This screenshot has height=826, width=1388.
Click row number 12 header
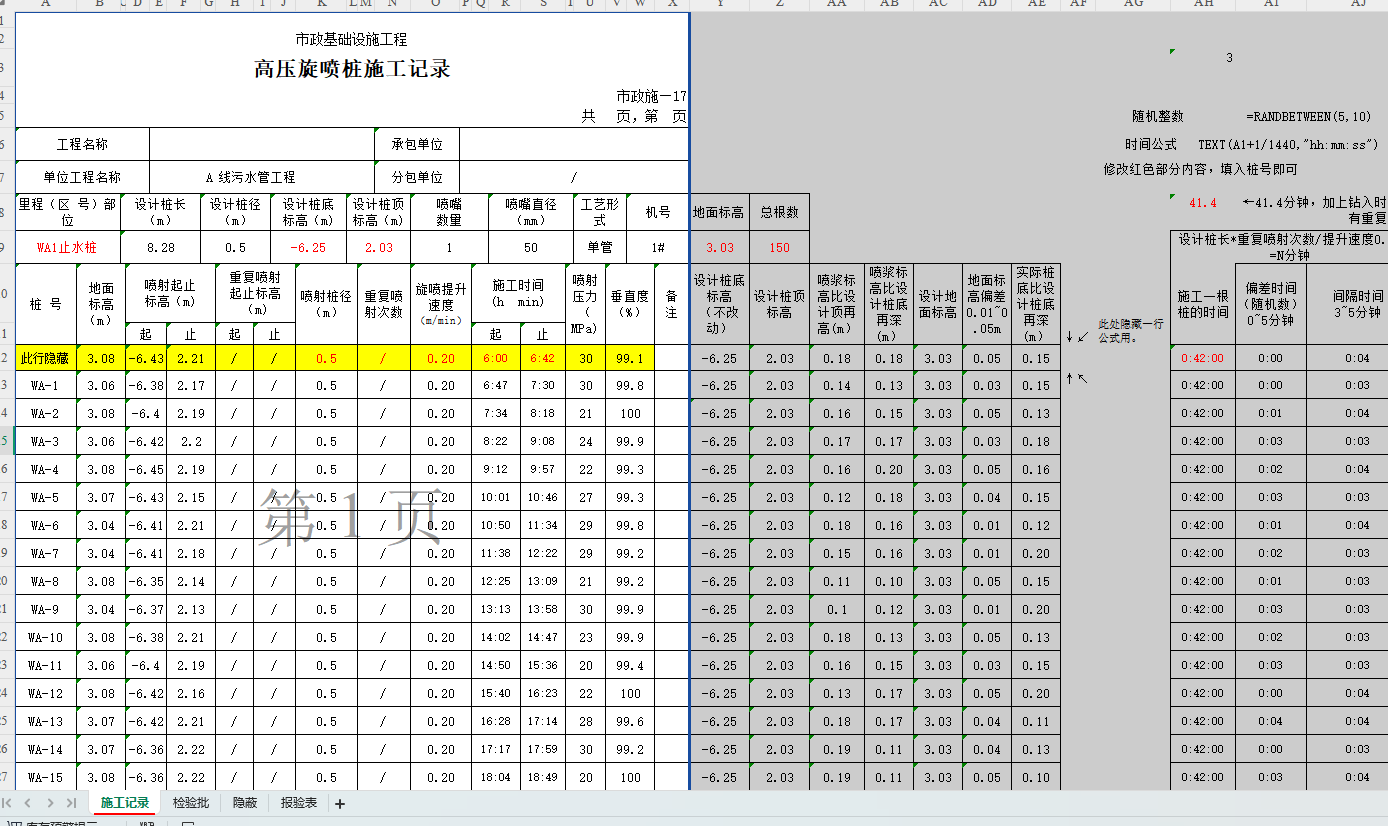[6, 357]
